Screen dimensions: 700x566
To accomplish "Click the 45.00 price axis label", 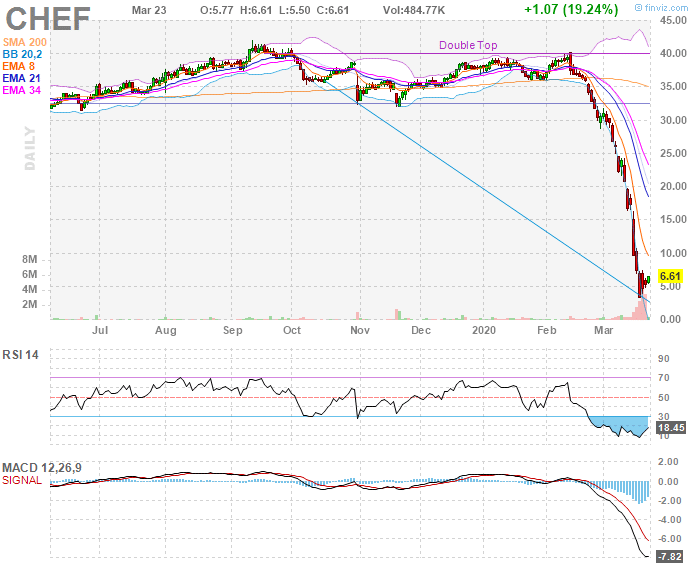I will (673, 21).
